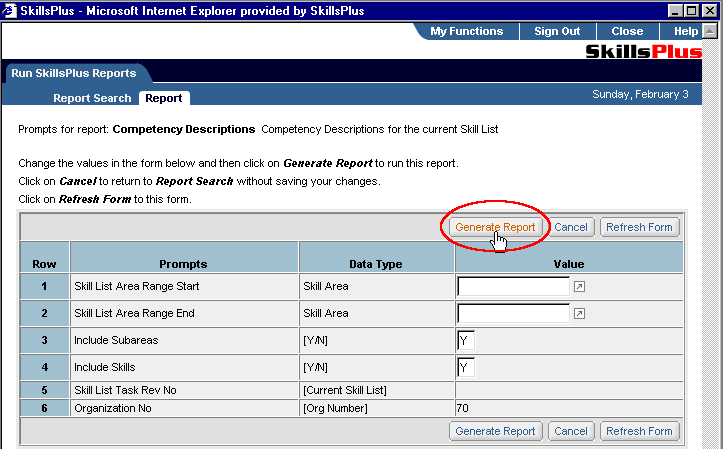Click 'Skill Area' data type in row 1

pos(326,286)
